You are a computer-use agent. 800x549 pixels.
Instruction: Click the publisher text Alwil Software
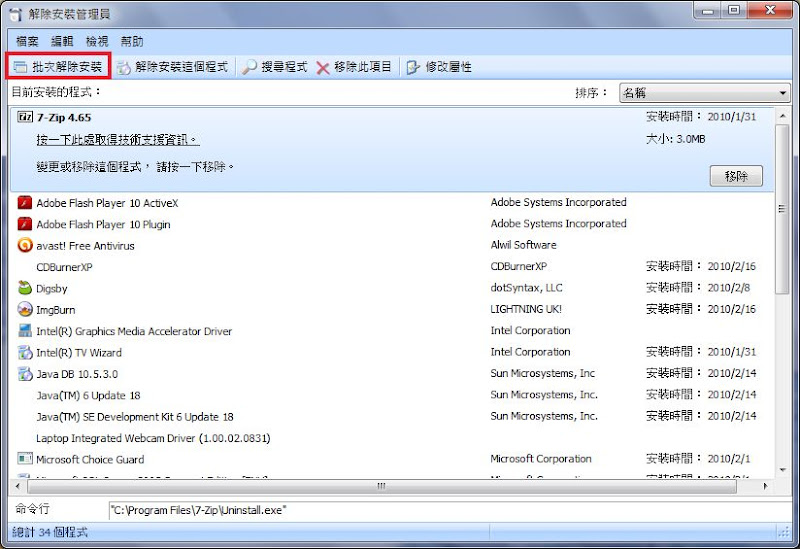(x=523, y=245)
